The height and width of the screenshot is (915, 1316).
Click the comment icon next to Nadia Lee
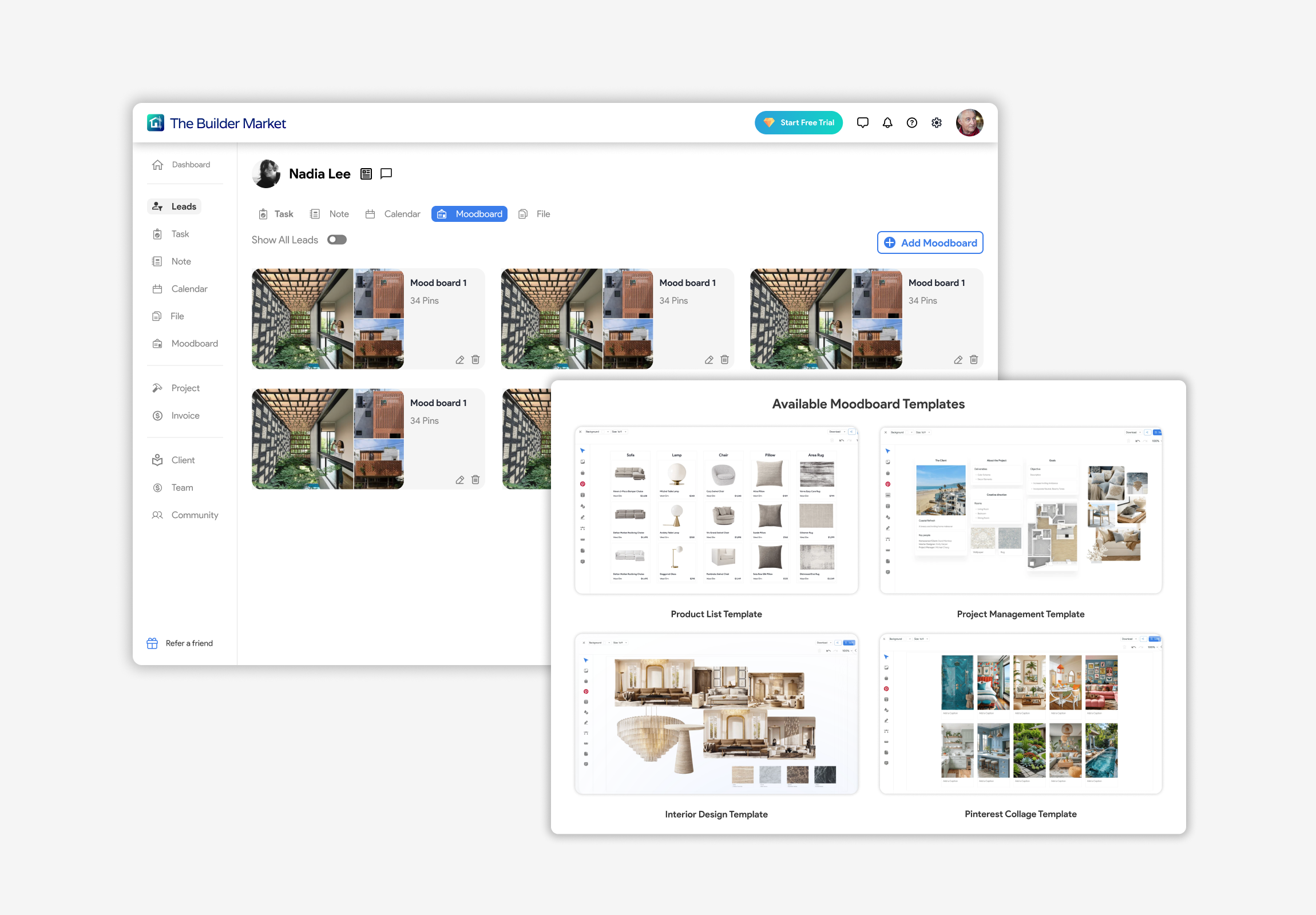click(x=386, y=174)
